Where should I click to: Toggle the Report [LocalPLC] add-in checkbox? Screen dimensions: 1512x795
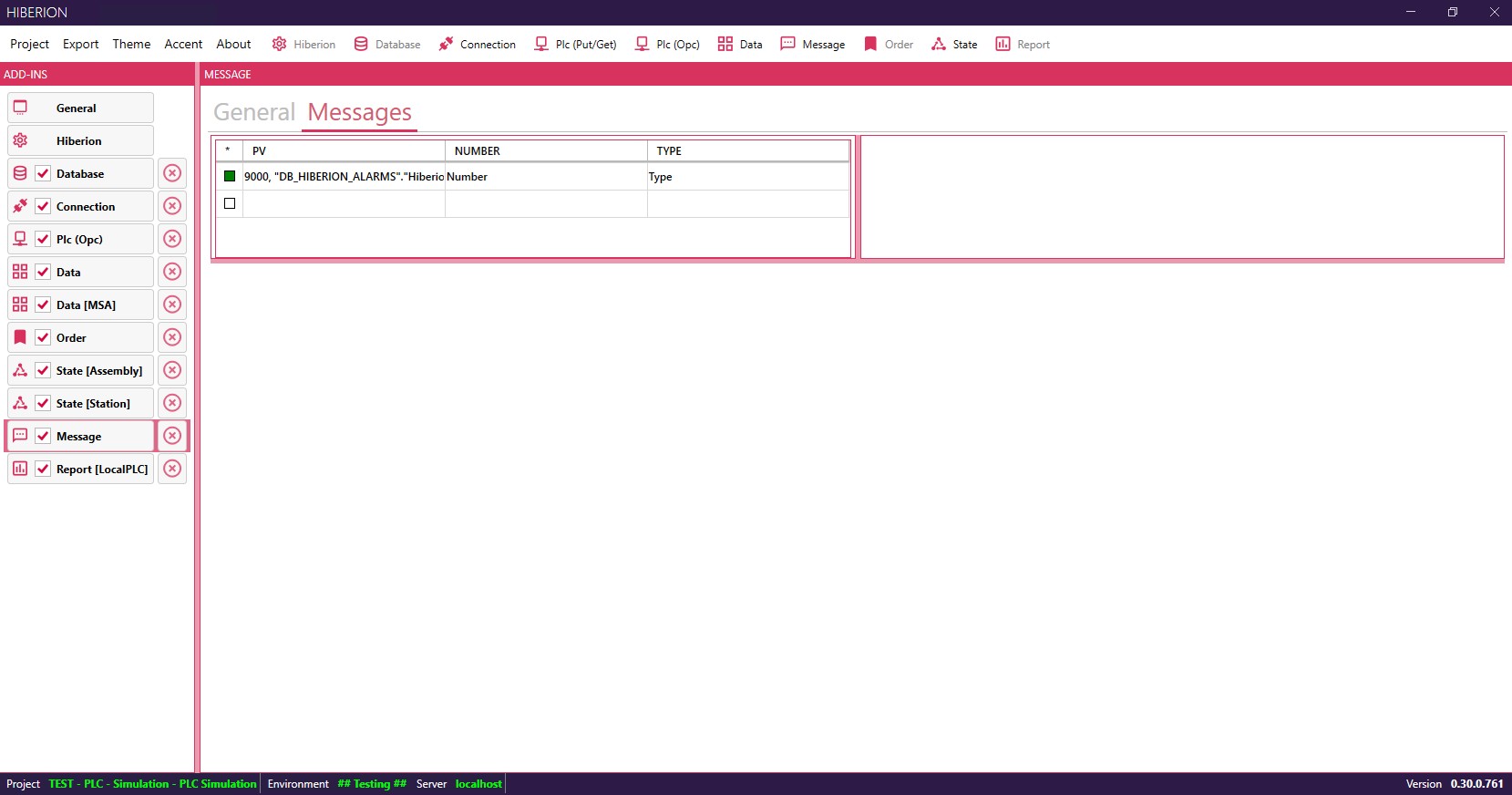pyautogui.click(x=43, y=469)
